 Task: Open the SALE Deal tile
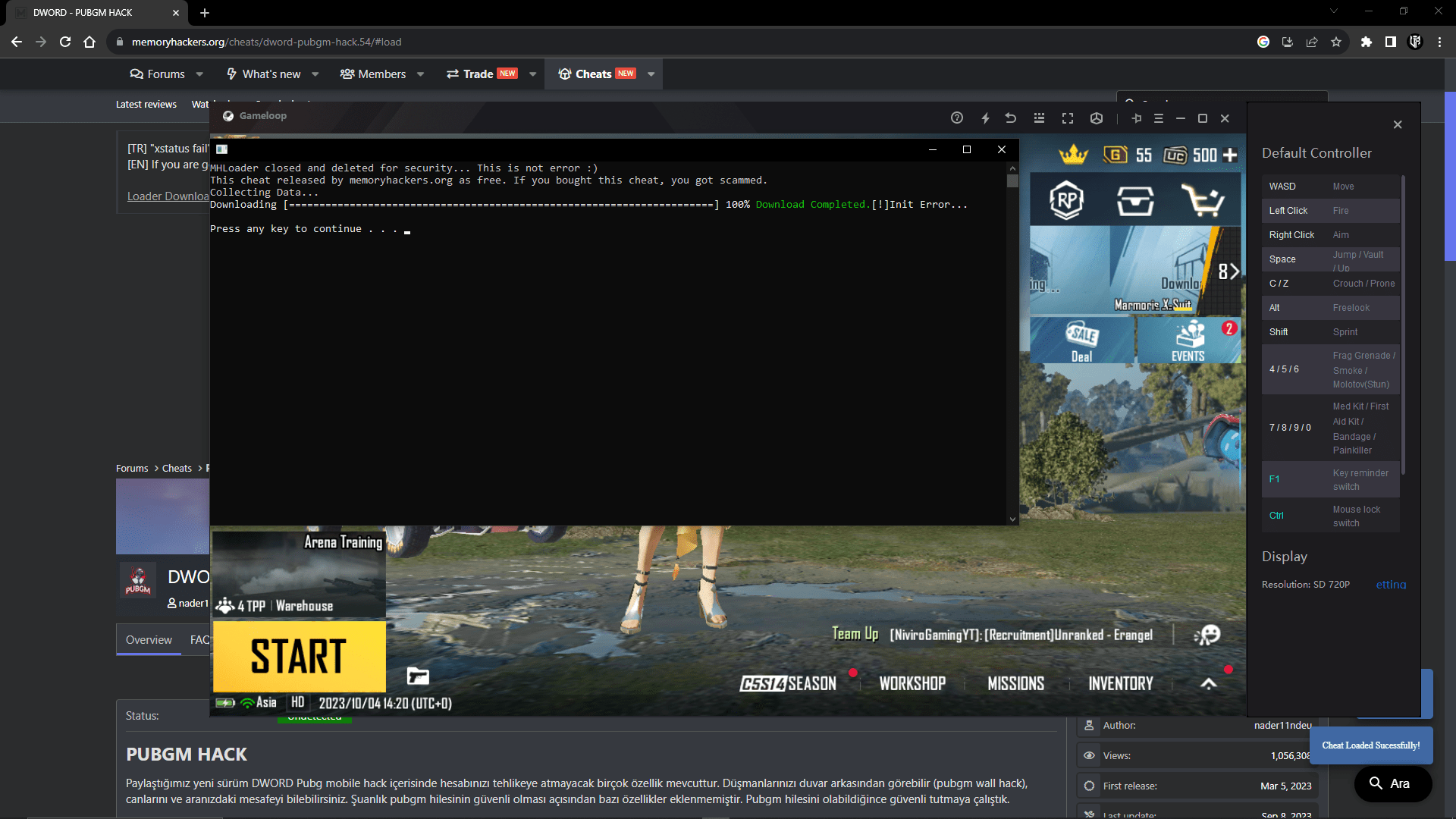pyautogui.click(x=1082, y=340)
